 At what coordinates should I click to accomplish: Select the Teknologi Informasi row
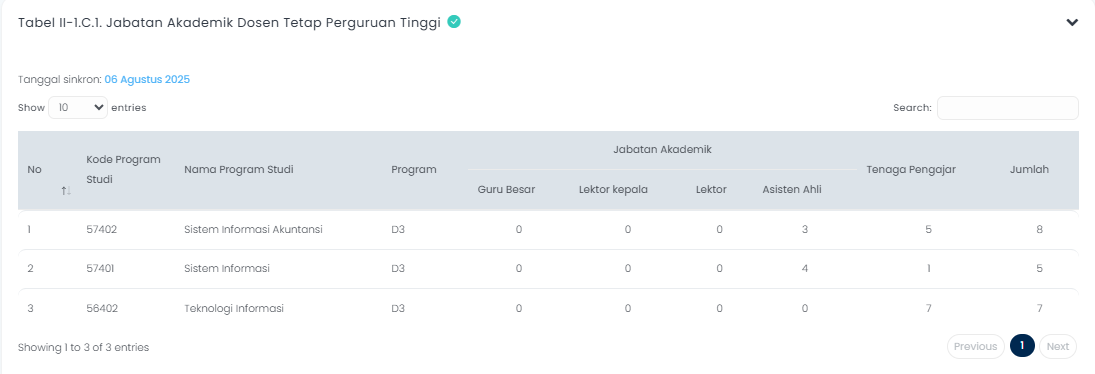[x=548, y=308]
